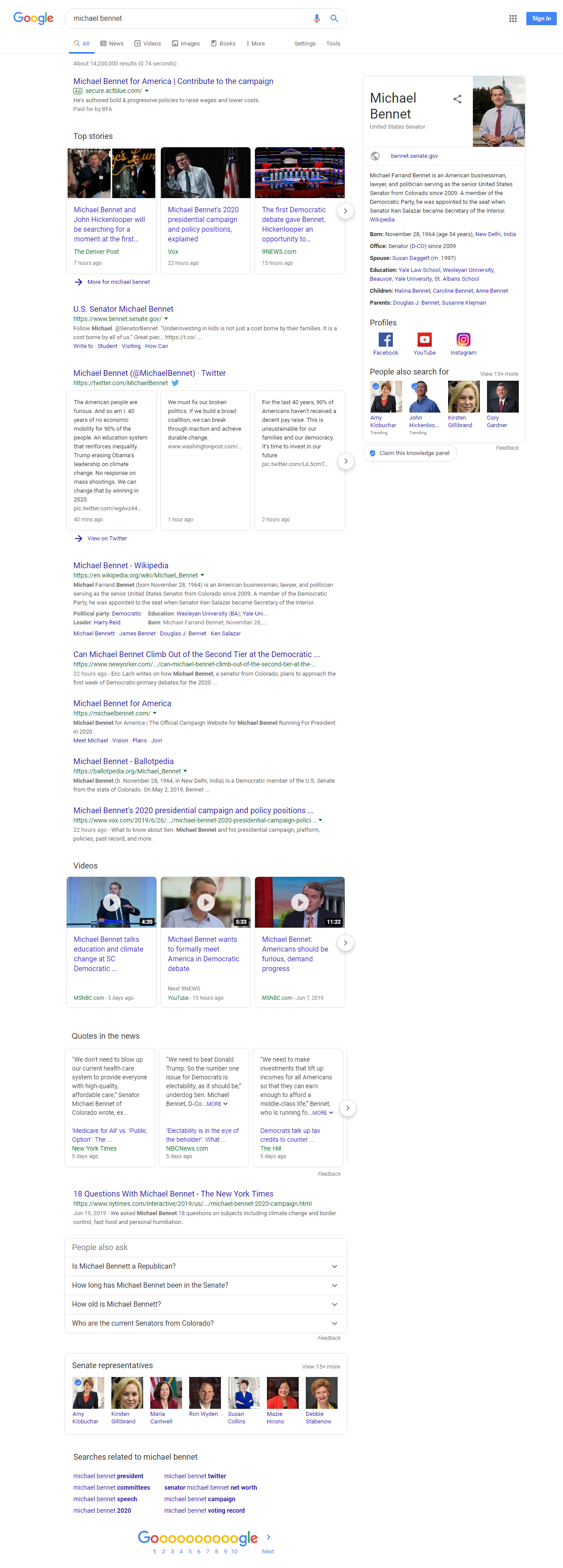Click the Sign in button

tap(541, 18)
